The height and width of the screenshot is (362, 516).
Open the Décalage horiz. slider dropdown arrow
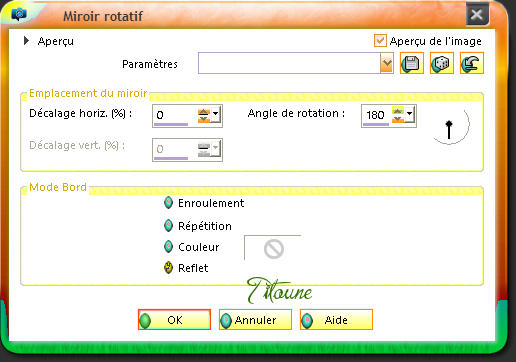coord(216,114)
